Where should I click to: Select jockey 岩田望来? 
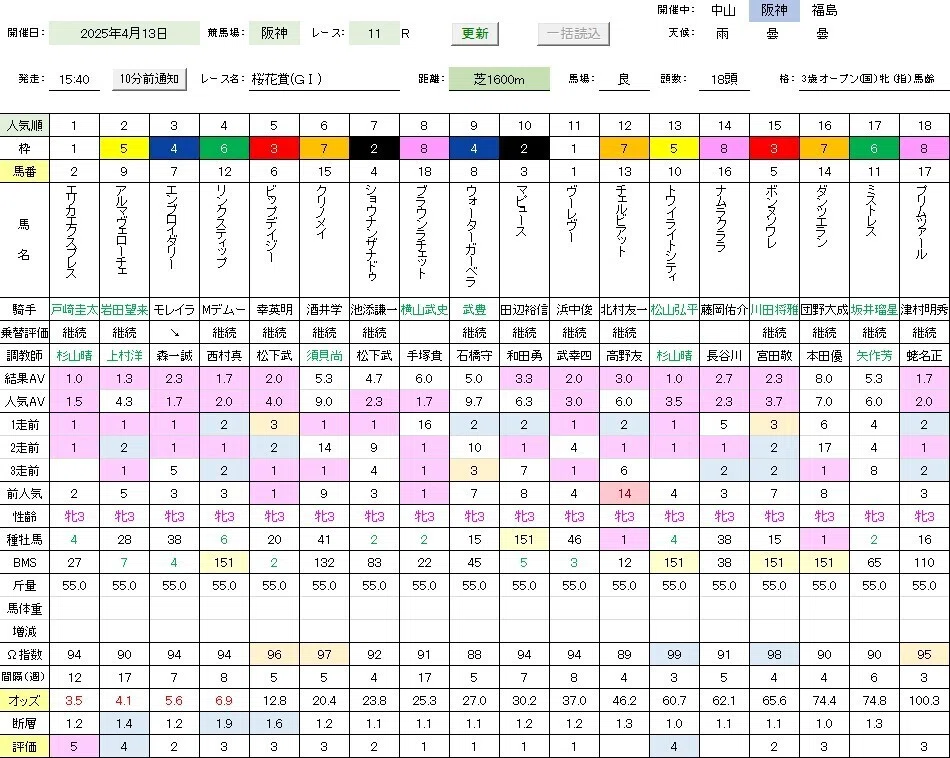[x=124, y=310]
